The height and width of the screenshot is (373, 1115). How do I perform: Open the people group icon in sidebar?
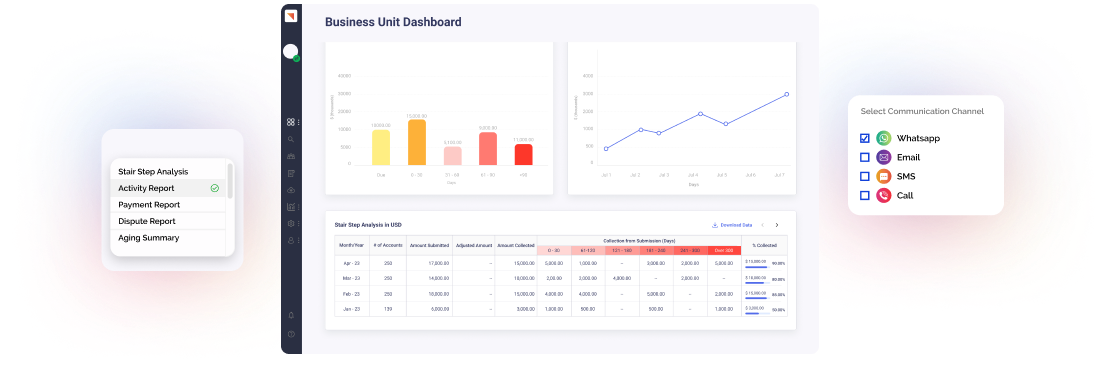pos(290,156)
